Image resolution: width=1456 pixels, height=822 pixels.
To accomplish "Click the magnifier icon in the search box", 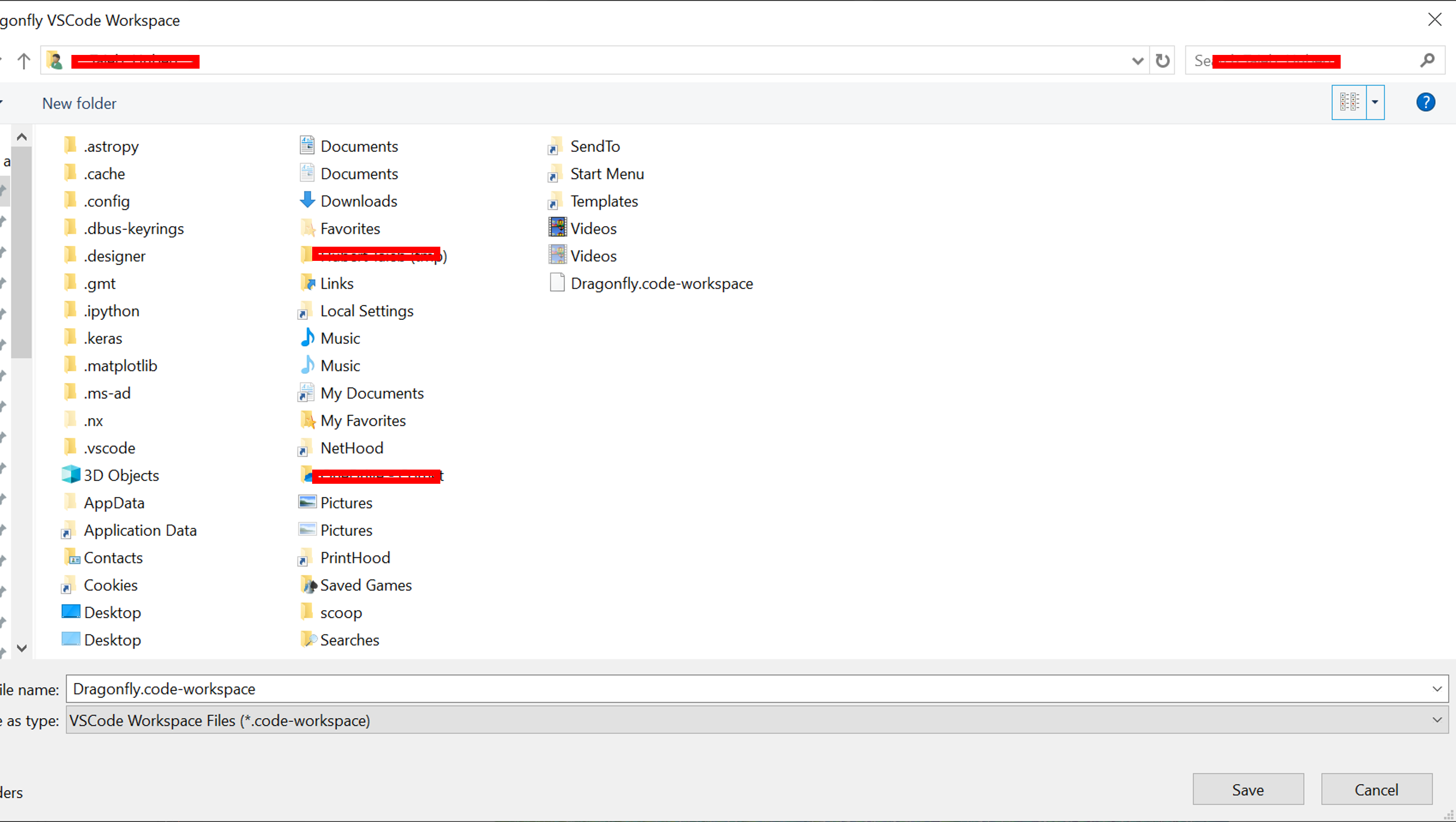I will pyautogui.click(x=1427, y=60).
